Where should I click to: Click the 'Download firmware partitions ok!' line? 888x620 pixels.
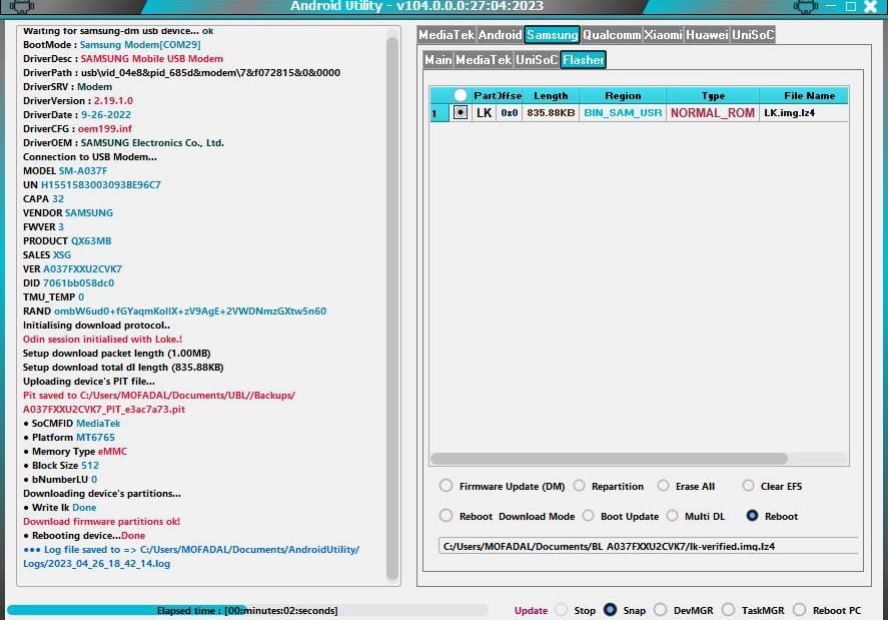click(x=101, y=521)
